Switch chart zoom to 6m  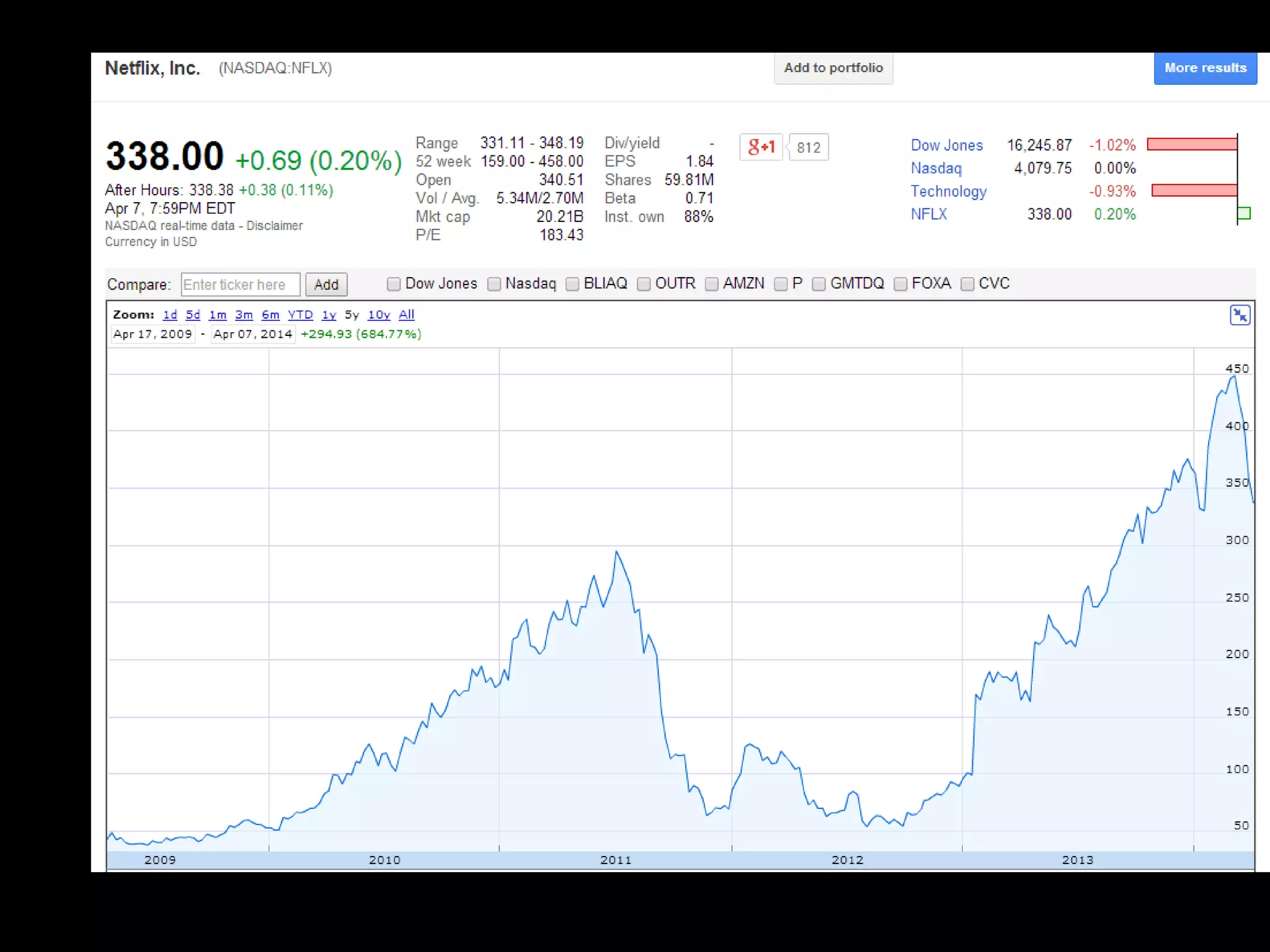tap(270, 315)
